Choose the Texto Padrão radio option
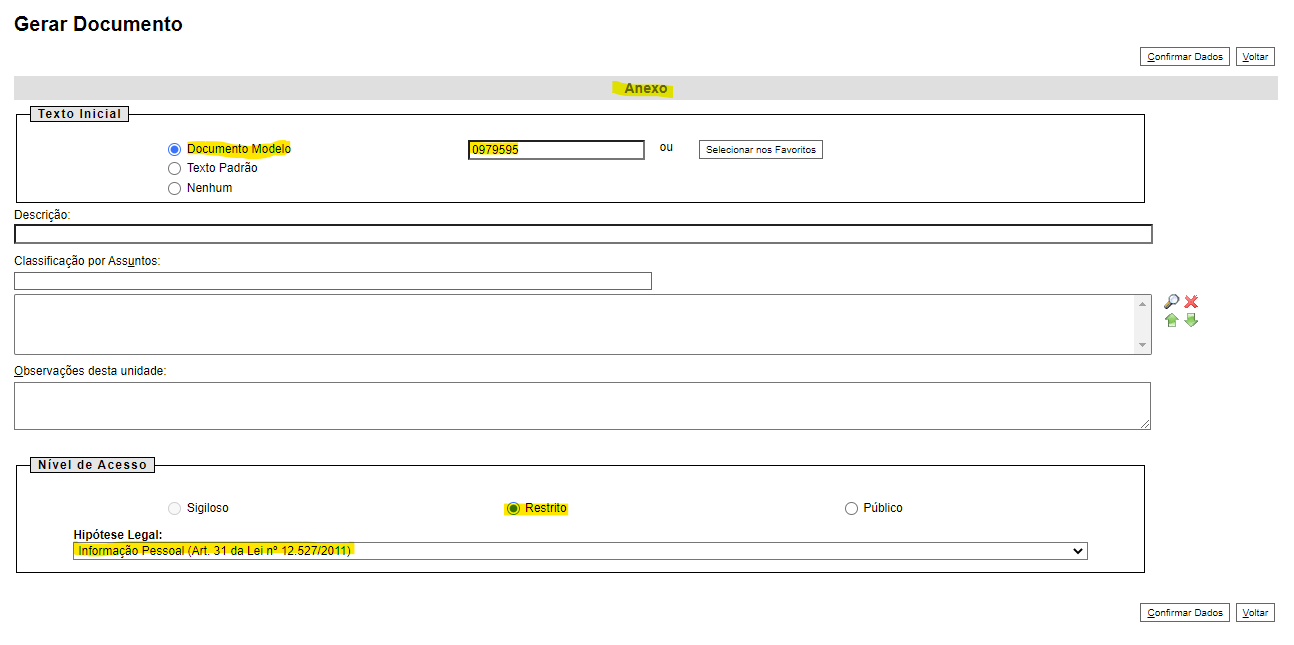 [x=175, y=169]
